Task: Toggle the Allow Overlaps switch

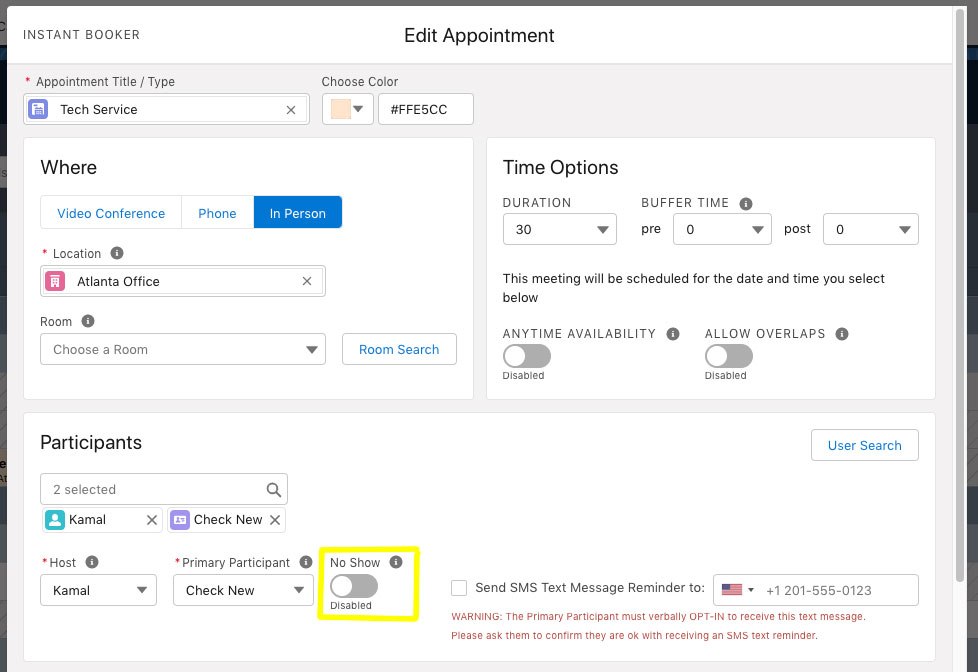Action: [x=728, y=356]
